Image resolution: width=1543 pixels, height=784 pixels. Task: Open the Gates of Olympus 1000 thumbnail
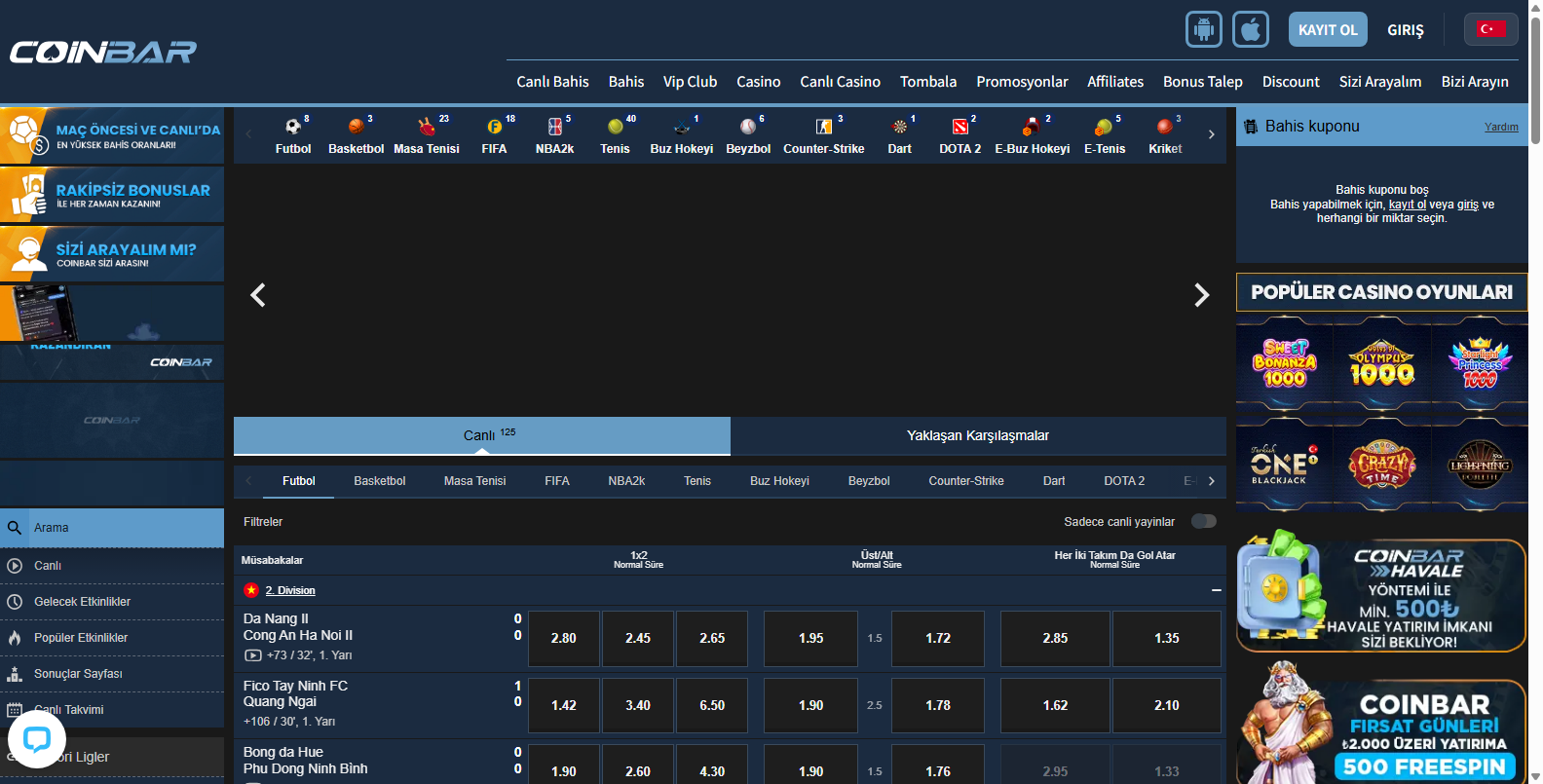pyautogui.click(x=1382, y=364)
